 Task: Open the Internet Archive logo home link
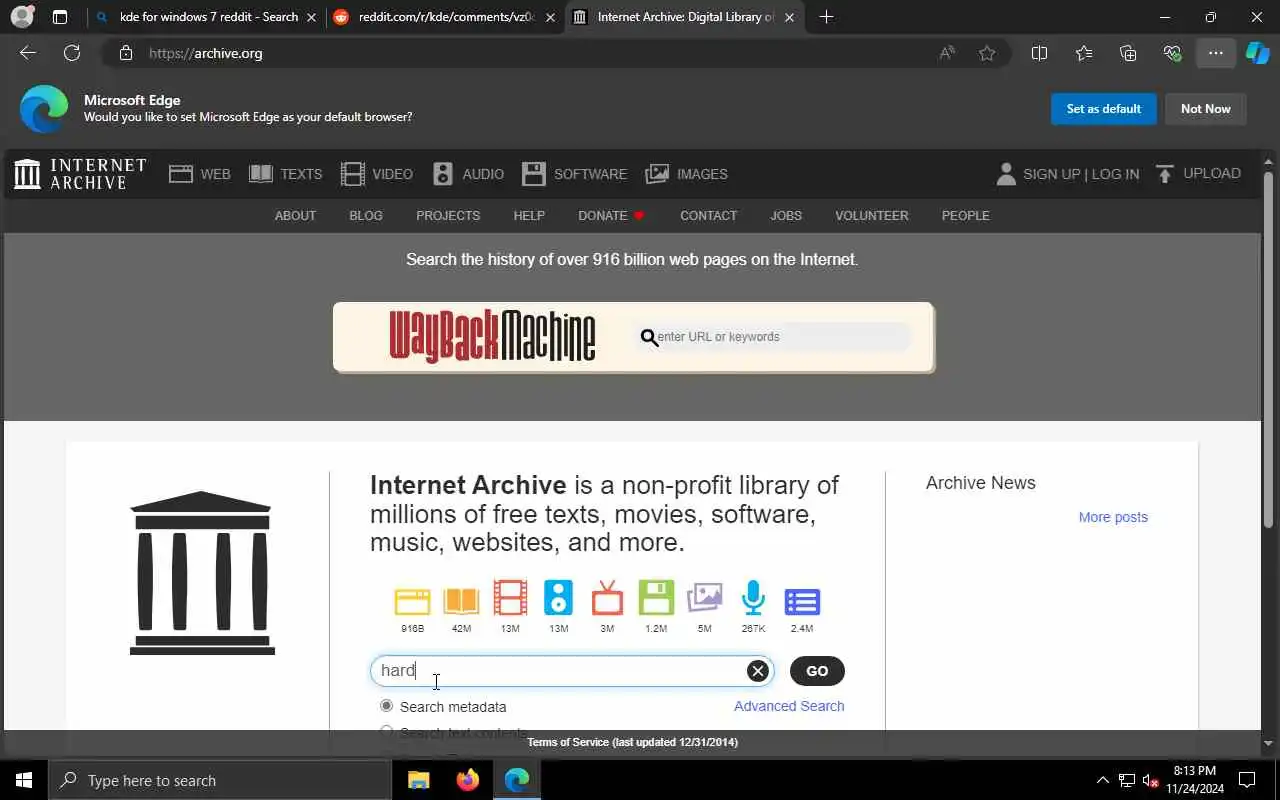tap(80, 174)
